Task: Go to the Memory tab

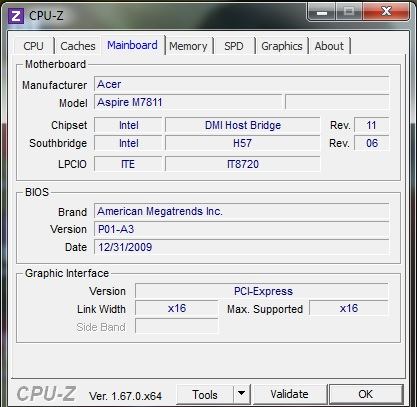Action: 188,46
